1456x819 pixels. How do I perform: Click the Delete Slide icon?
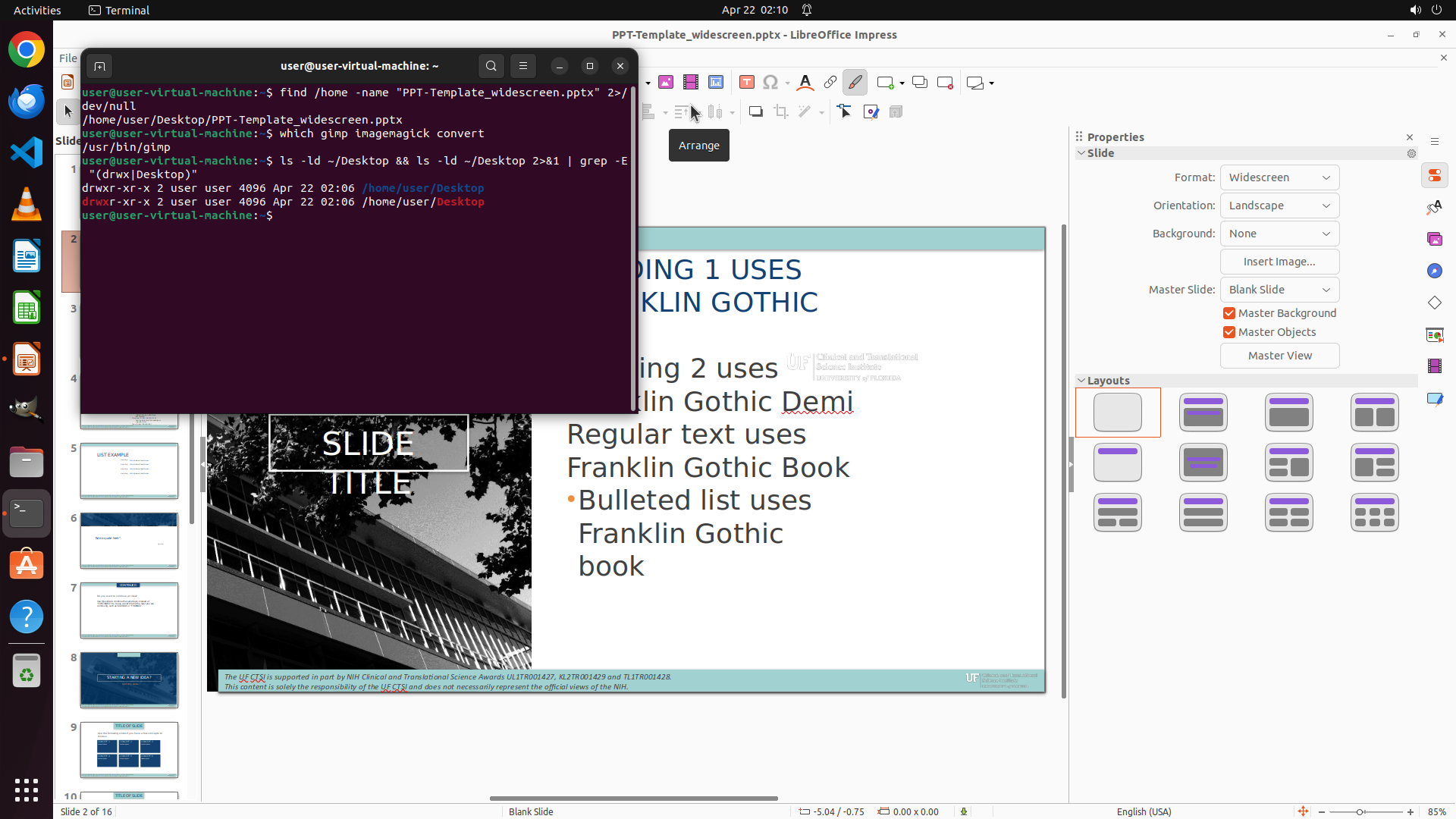click(x=945, y=83)
